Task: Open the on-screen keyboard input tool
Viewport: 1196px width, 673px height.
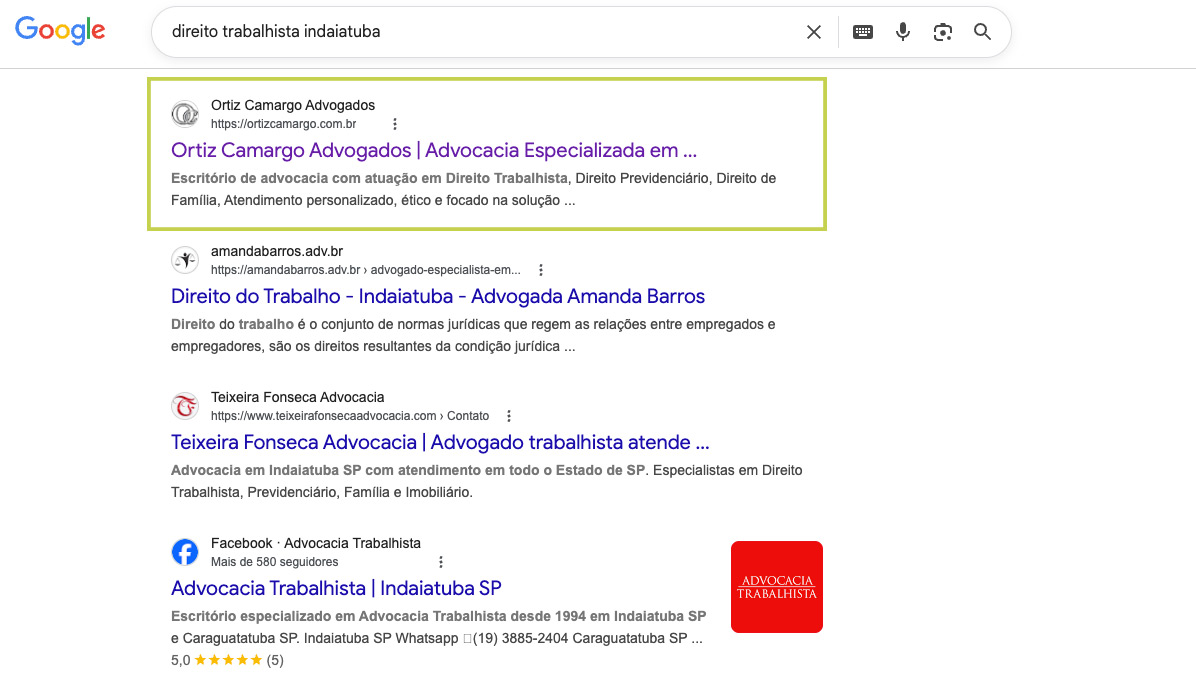Action: [x=862, y=32]
